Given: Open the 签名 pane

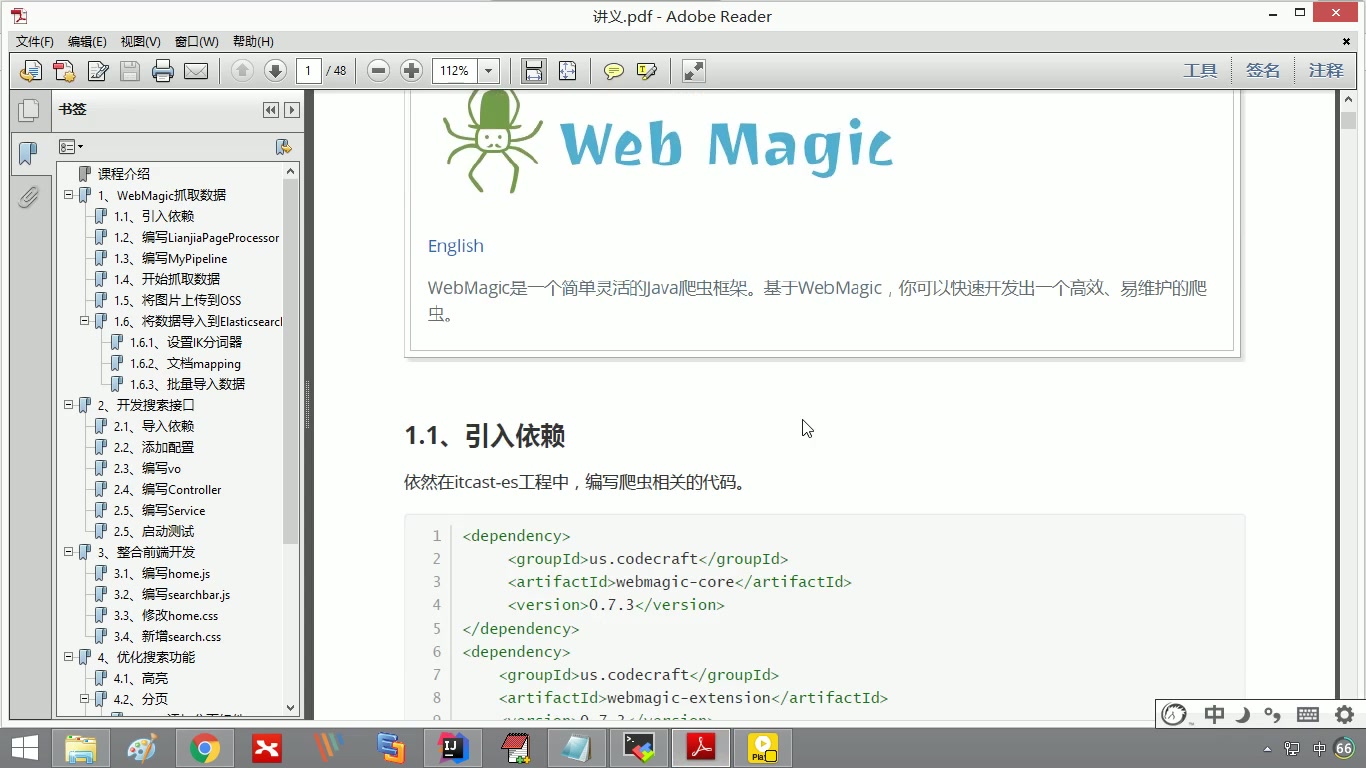Looking at the screenshot, I should coord(1263,71).
